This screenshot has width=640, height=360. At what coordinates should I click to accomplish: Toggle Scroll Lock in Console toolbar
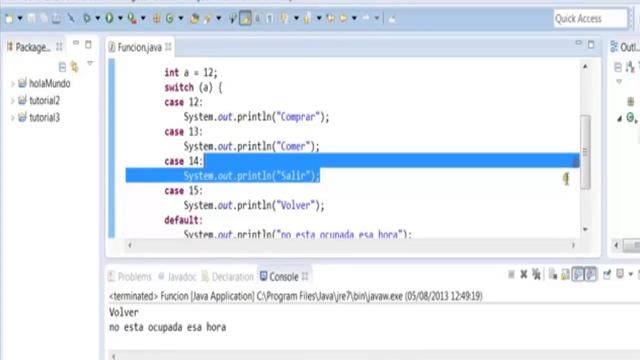coord(565,275)
